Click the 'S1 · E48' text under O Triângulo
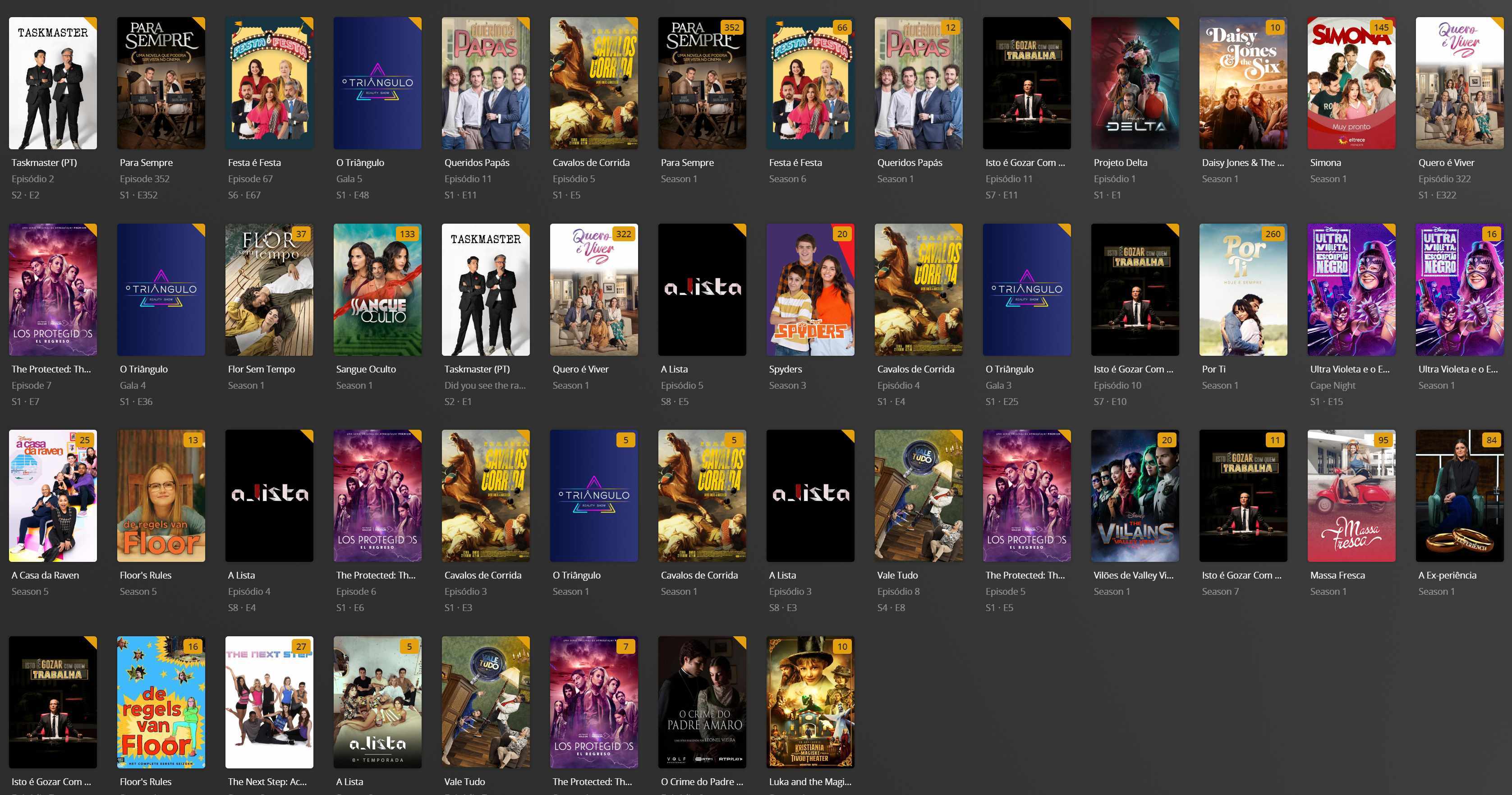This screenshot has width=1512, height=795. click(x=352, y=195)
